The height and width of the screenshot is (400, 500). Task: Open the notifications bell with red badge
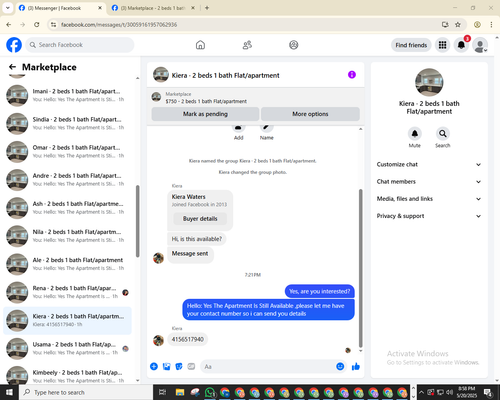click(x=461, y=45)
